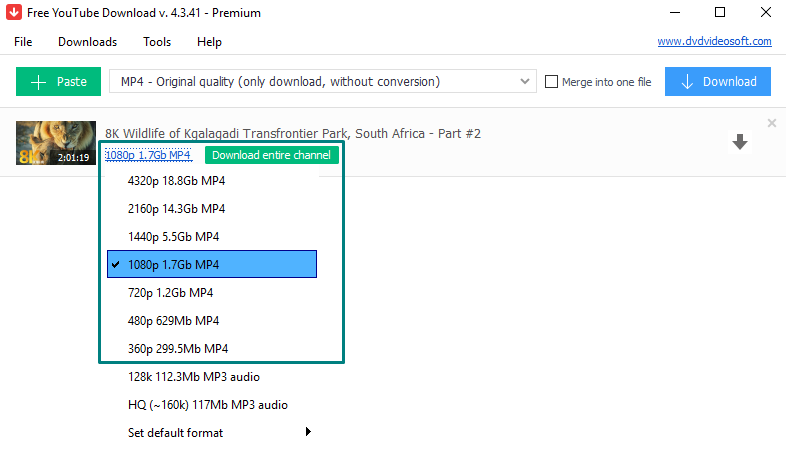786x452 pixels.
Task: Click the 8K Wildlife video thumbnail
Action: coord(56,143)
